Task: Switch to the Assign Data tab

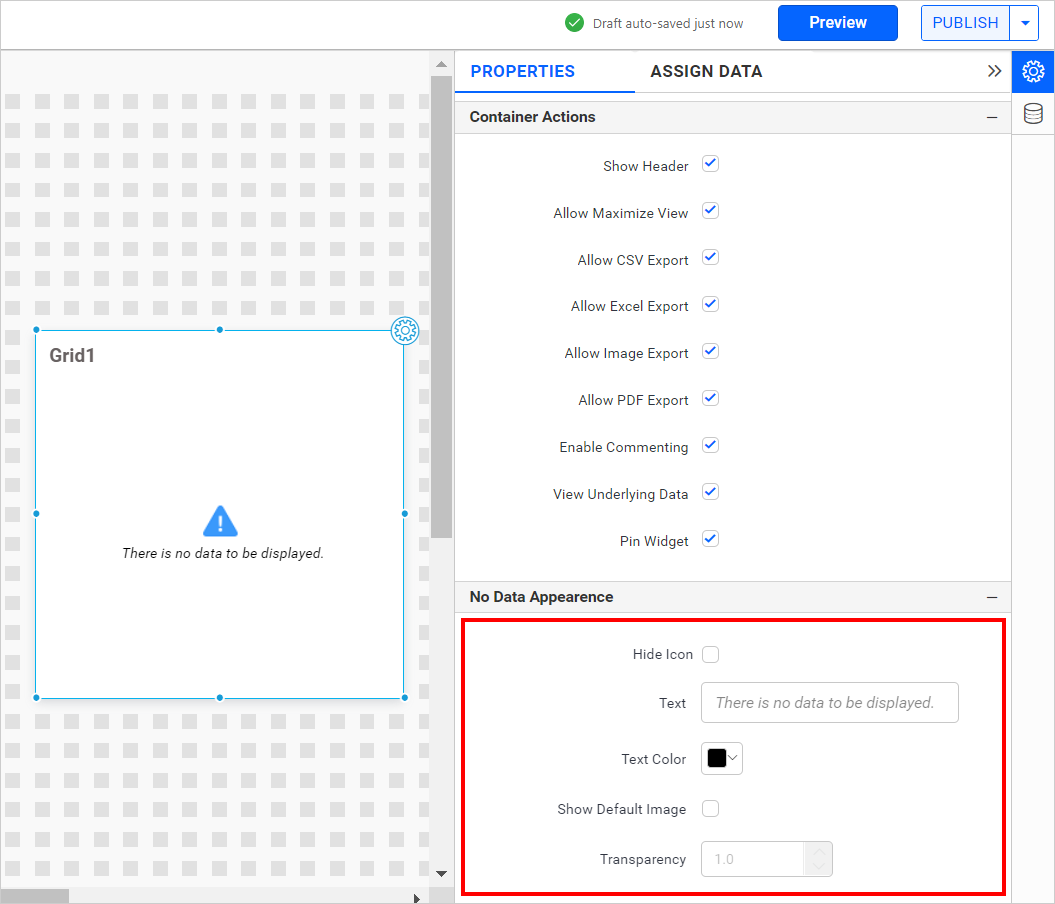Action: click(x=706, y=72)
